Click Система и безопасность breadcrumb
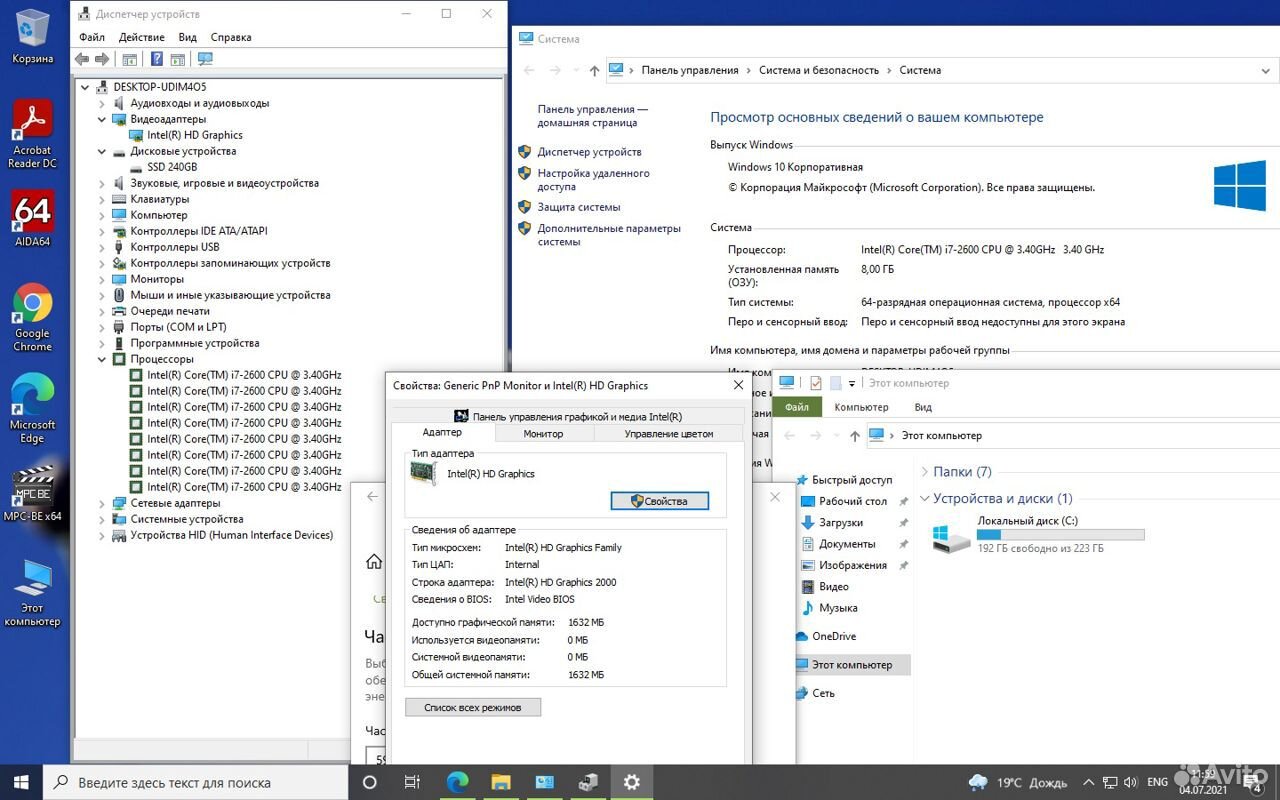 819,70
